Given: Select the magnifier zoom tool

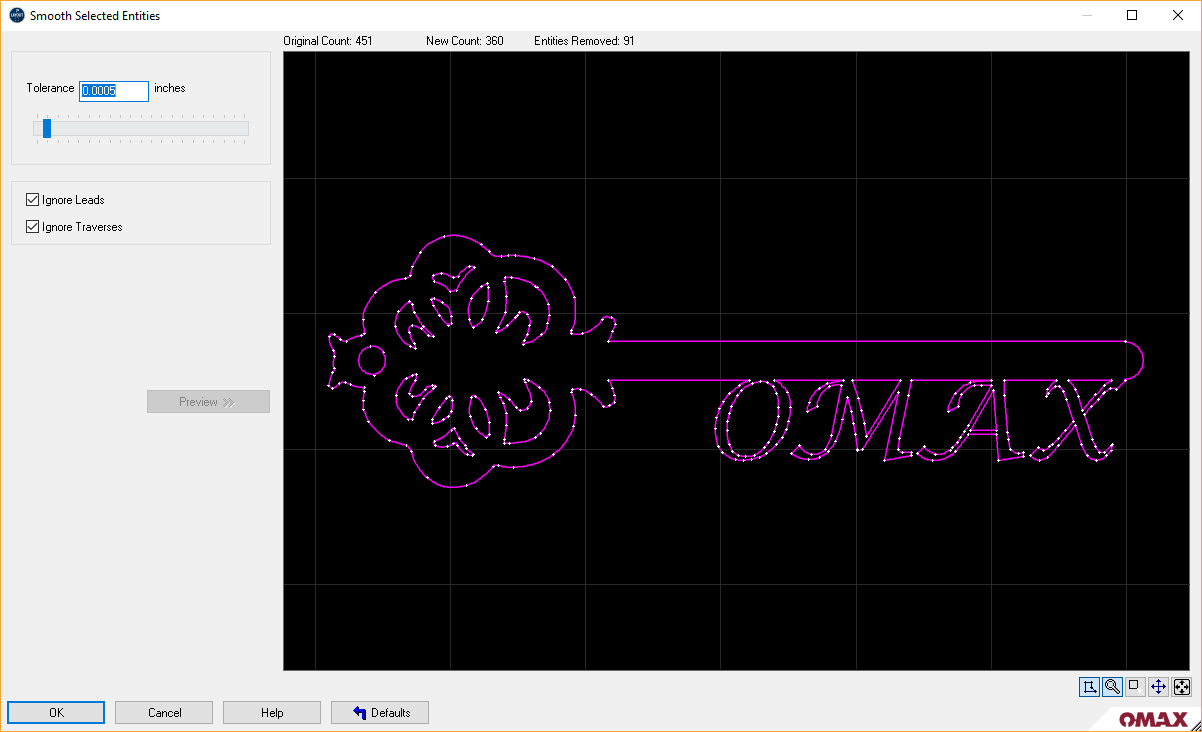Looking at the screenshot, I should pyautogui.click(x=1112, y=687).
